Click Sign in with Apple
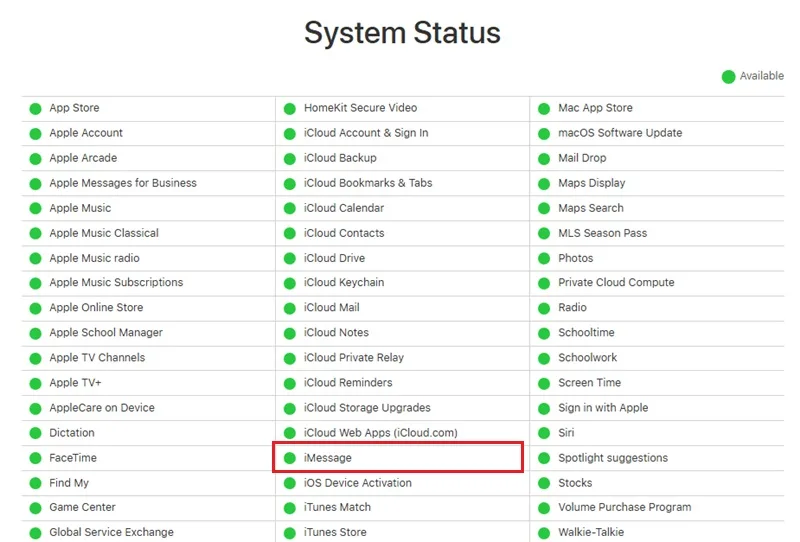Viewport: 800px width, 542px height. click(x=603, y=407)
